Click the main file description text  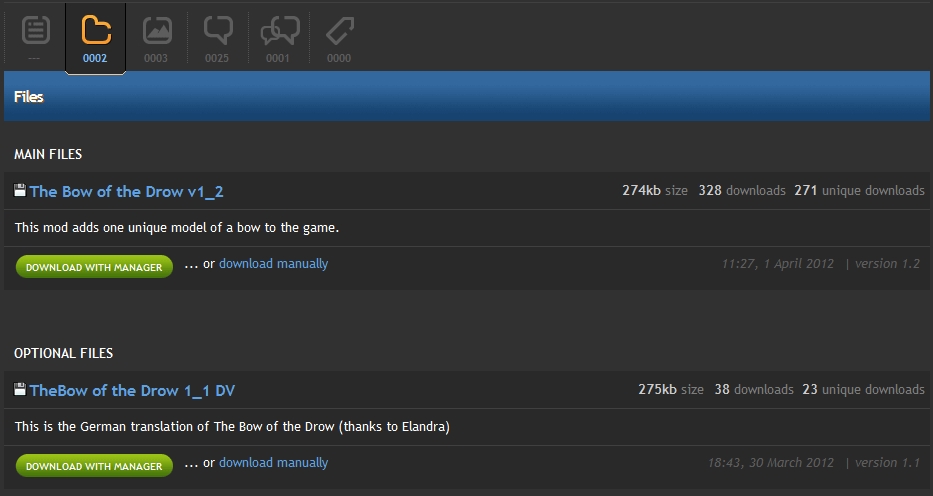tap(177, 228)
